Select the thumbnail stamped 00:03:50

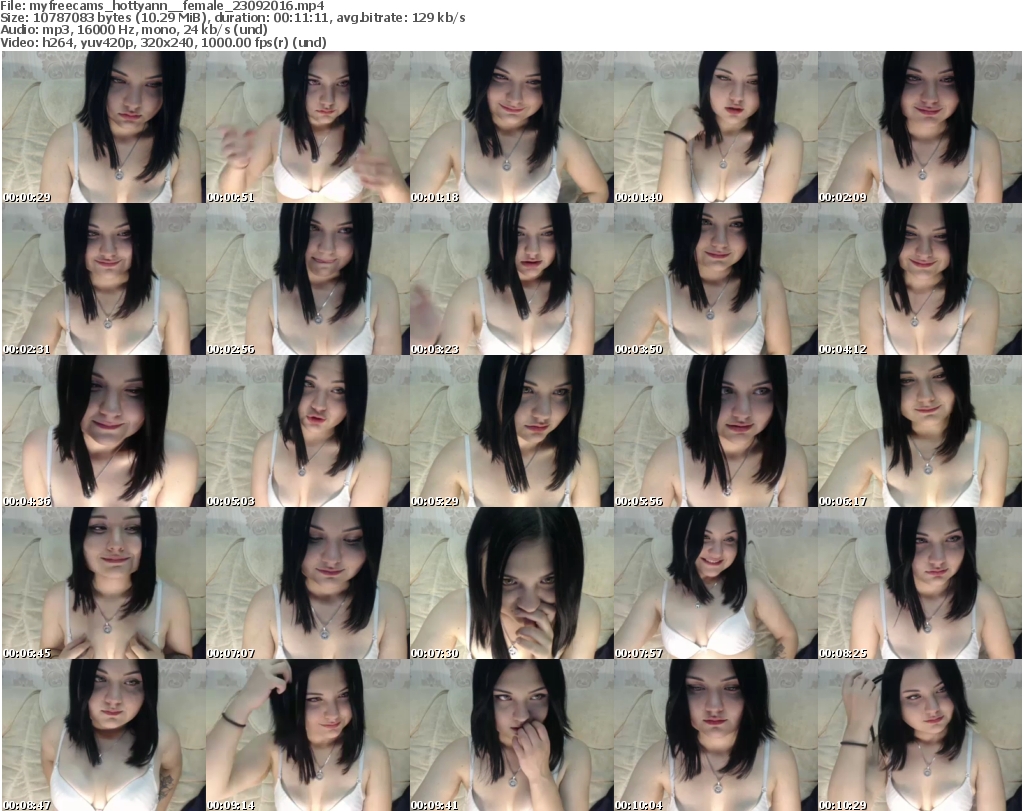(x=716, y=279)
